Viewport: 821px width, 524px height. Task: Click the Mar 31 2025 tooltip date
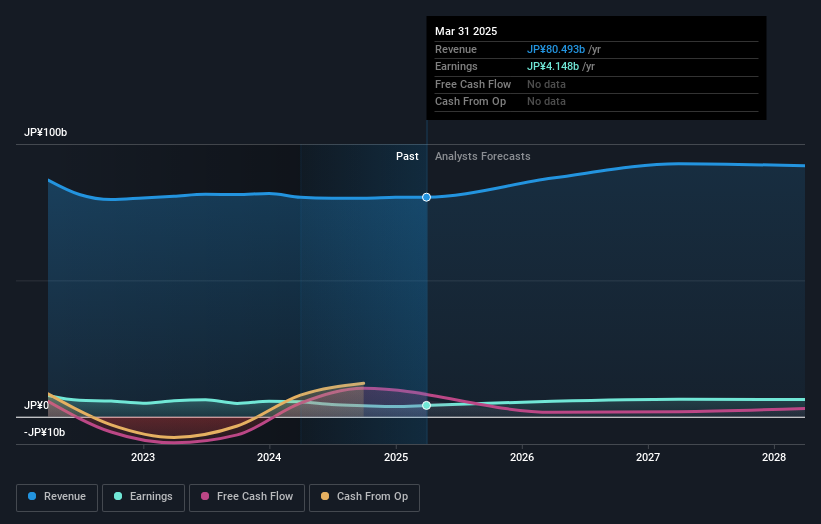coord(466,31)
